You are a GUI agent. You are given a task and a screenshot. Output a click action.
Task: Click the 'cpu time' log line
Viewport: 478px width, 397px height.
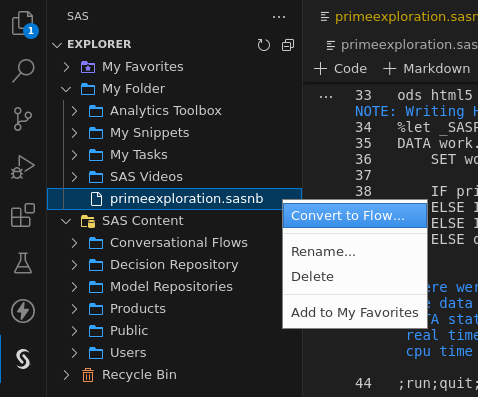coord(439,351)
